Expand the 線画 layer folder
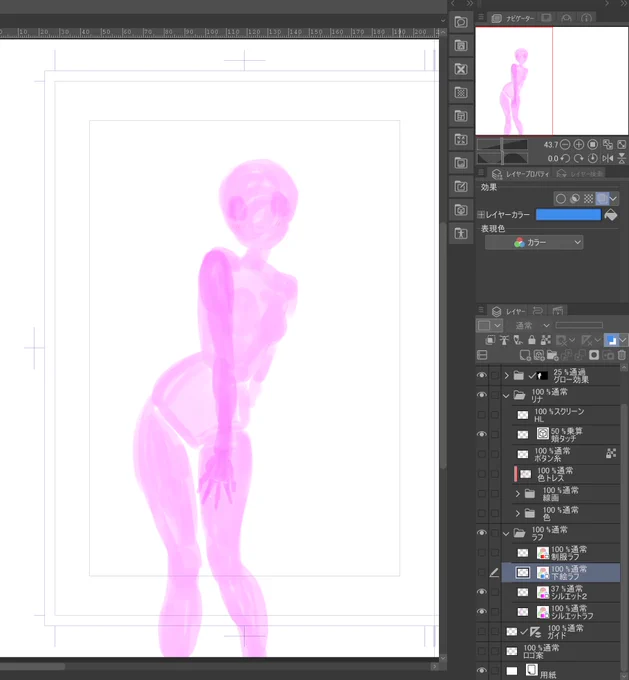Viewport: 629px width, 680px height. [x=518, y=494]
